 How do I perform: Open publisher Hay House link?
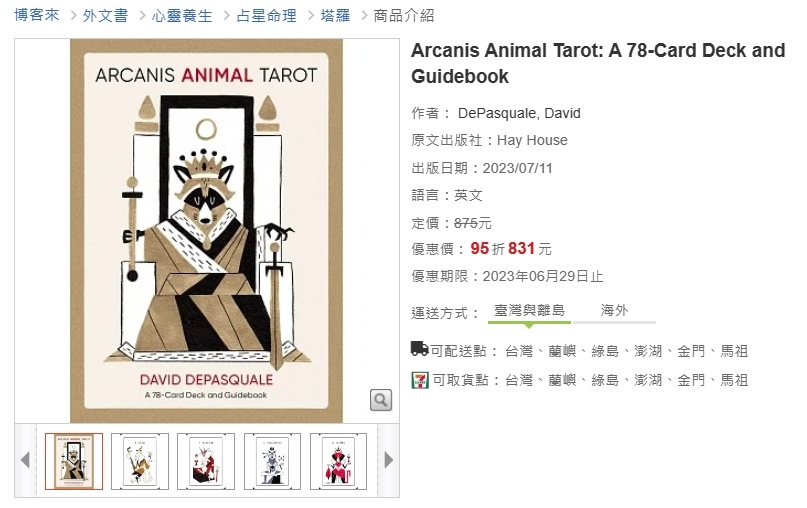point(532,141)
